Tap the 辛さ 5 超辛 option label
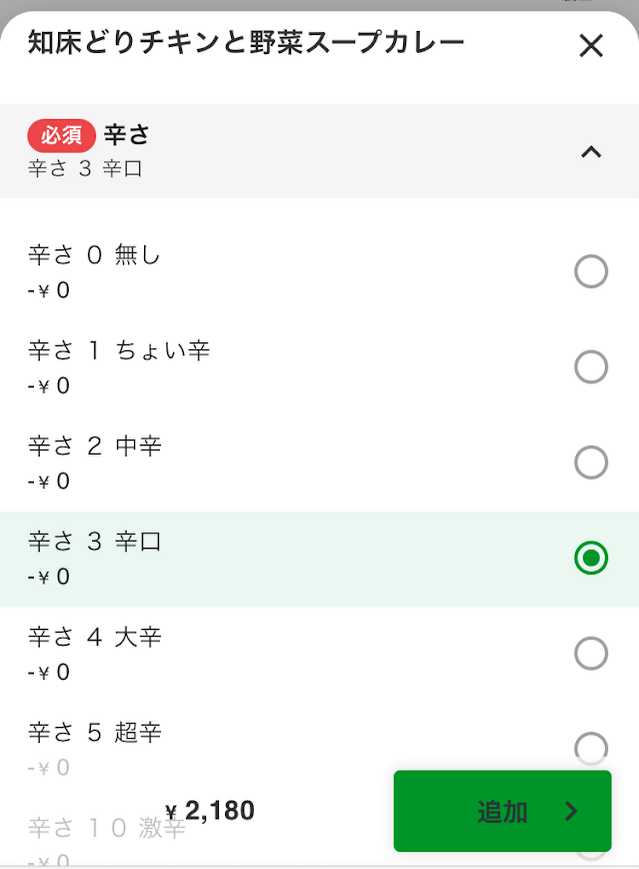Screen dimensions: 639x869 (x=94, y=733)
